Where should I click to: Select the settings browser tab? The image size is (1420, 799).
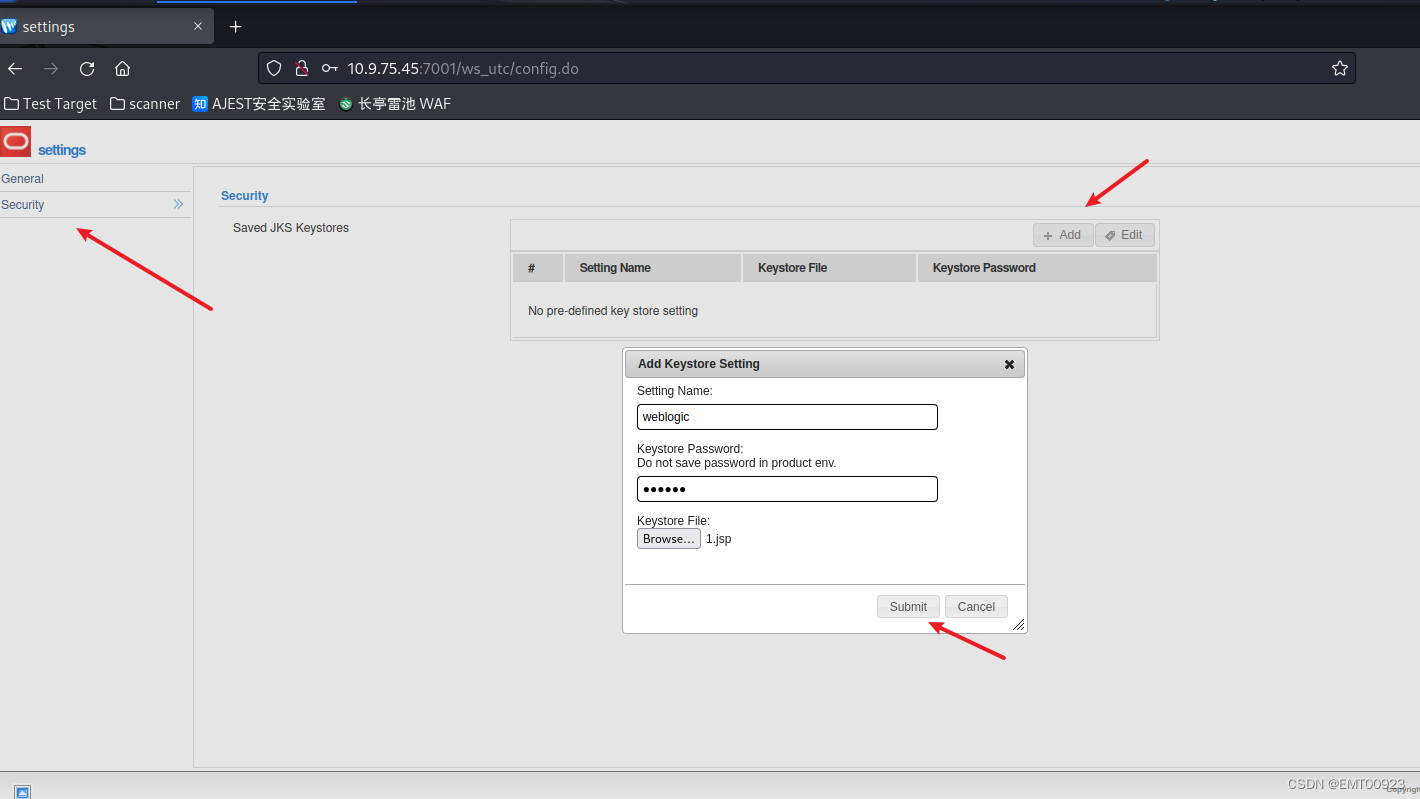(x=106, y=27)
